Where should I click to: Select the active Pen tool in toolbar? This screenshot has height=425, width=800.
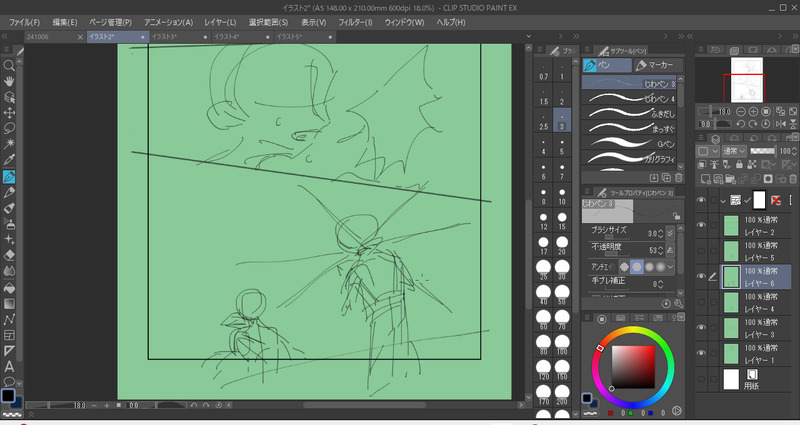9,177
